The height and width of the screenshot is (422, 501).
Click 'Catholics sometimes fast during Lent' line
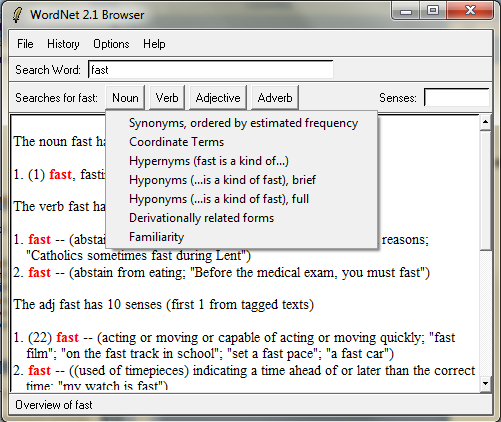[x=138, y=256]
